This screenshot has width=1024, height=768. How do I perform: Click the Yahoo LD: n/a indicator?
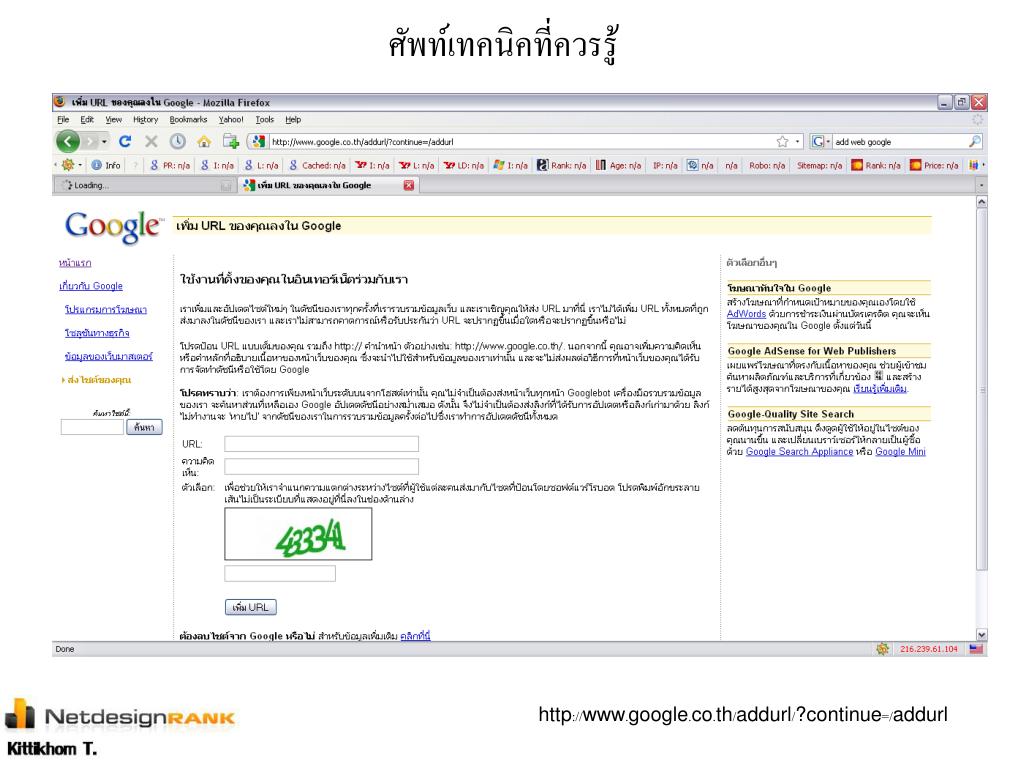coord(464,165)
